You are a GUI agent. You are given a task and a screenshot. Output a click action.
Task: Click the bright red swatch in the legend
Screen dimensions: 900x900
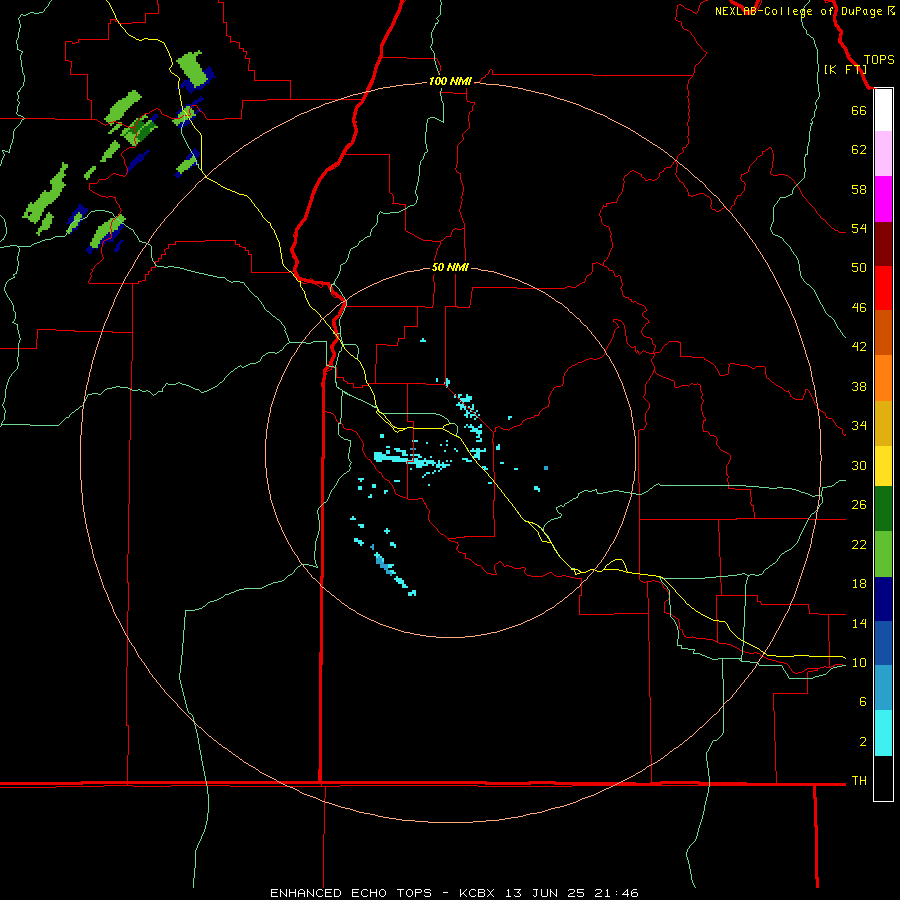(x=883, y=288)
